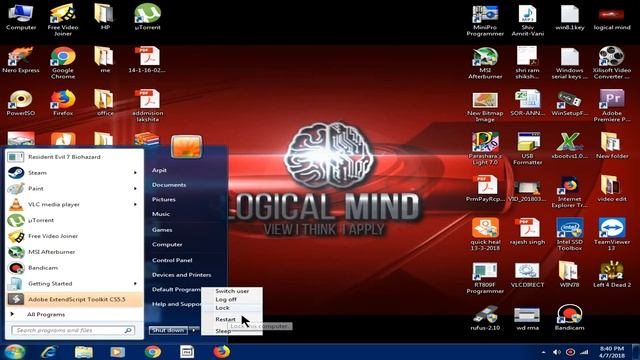Open Games from Start menu
The image size is (640, 360).
pos(162,230)
